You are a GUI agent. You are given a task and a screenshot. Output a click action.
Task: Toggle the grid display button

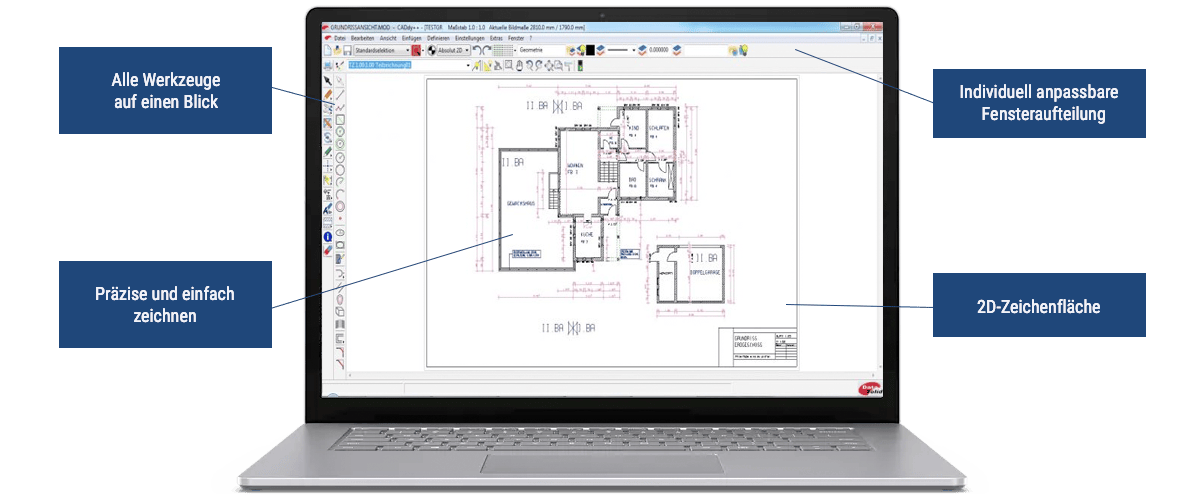504,50
